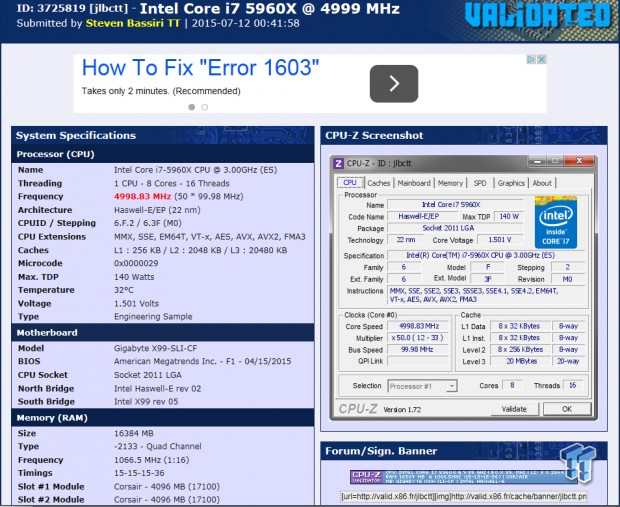Screen dimensions: 620x507
Task: Open the "How To Fix Error 1603" ad link
Action: pyautogui.click(x=200, y=68)
